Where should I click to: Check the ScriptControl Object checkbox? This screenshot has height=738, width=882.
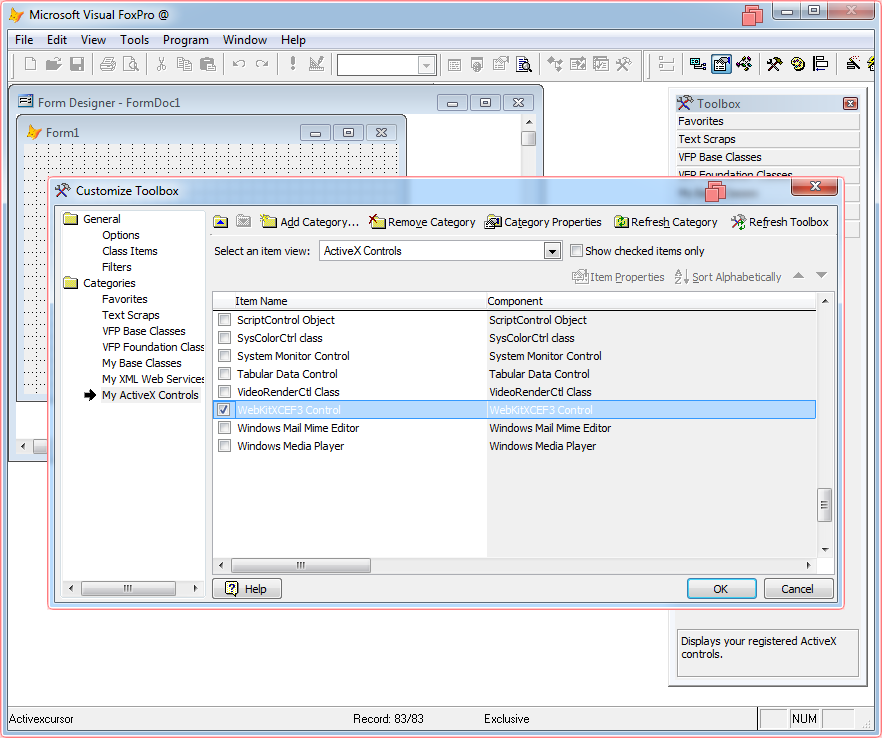tap(224, 320)
